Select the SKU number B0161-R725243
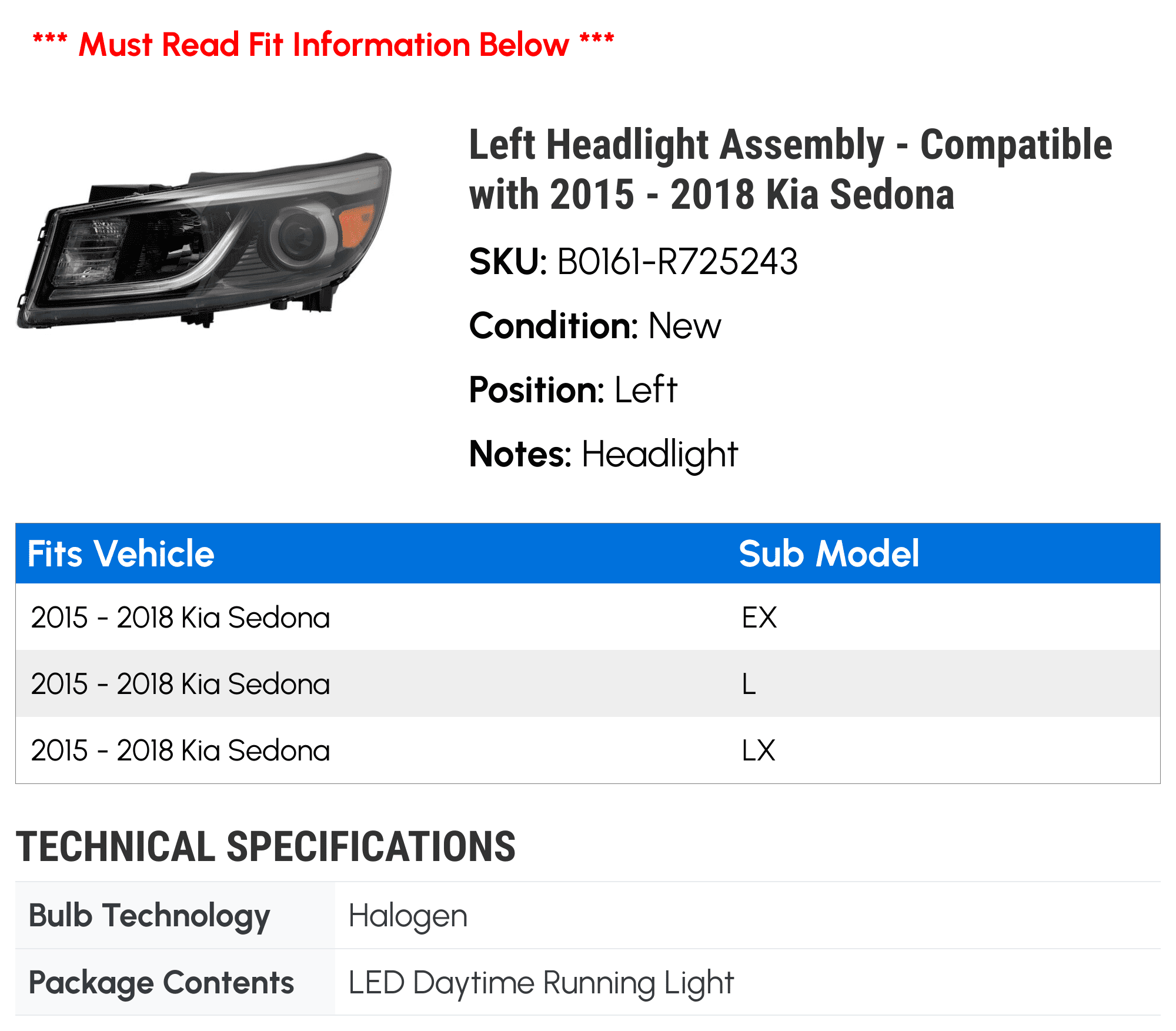The width and height of the screenshot is (1176, 1031). tap(677, 262)
